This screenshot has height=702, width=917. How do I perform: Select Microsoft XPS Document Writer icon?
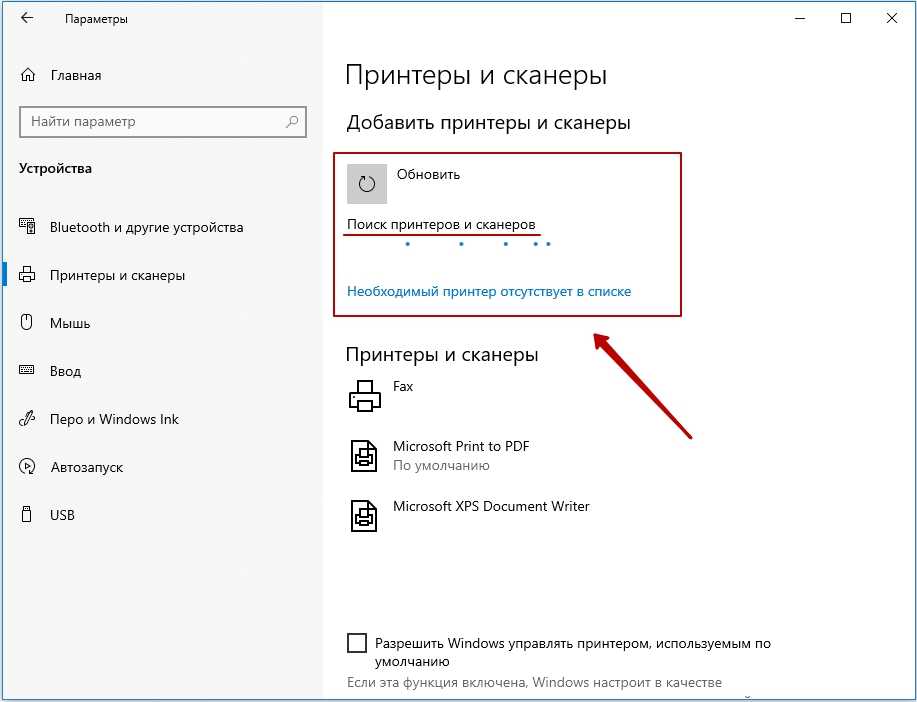point(365,516)
